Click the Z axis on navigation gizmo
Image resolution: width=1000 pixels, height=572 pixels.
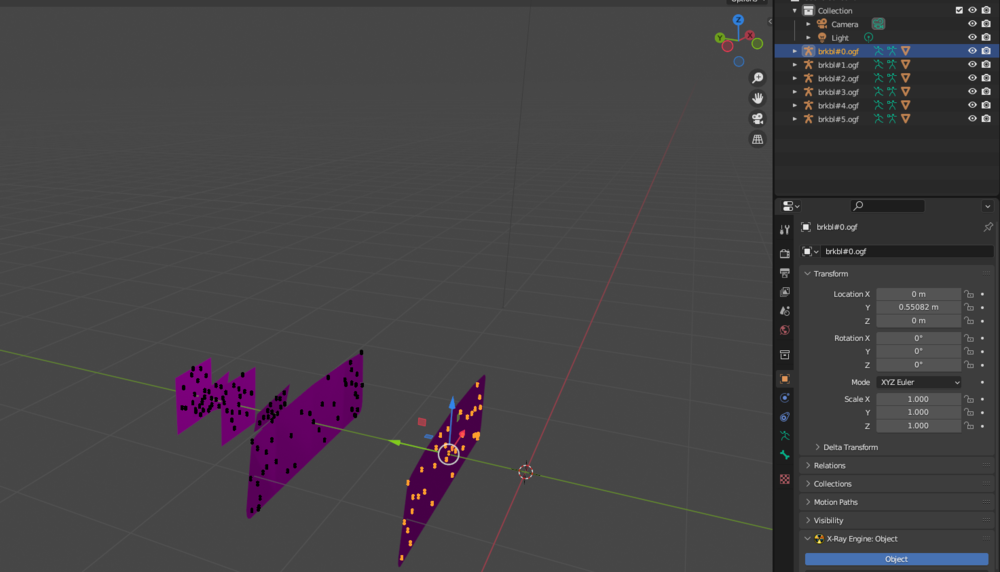(739, 20)
